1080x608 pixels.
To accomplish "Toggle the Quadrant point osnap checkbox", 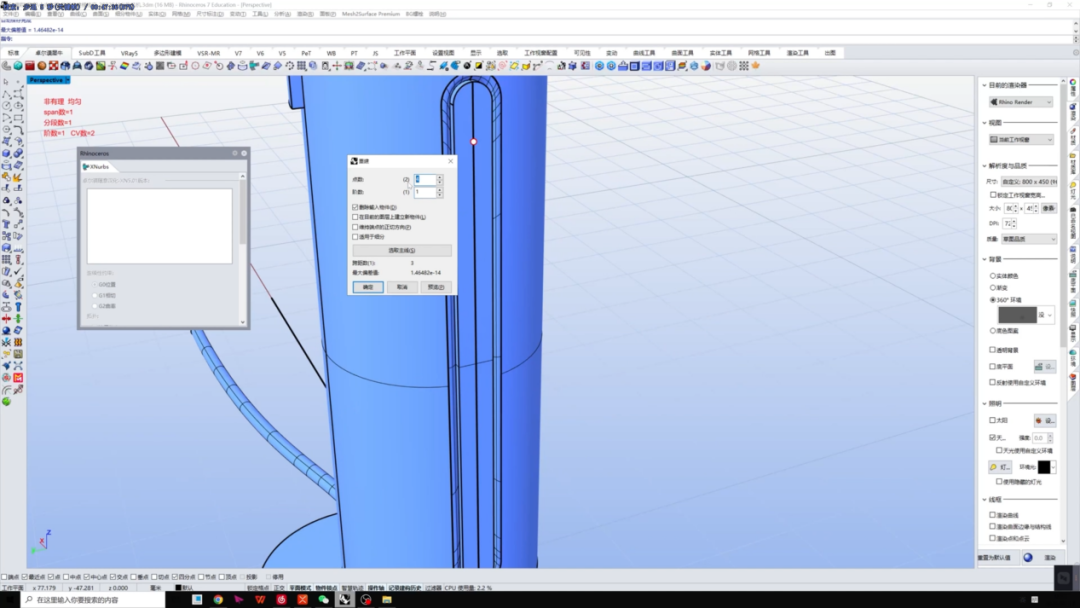I will (x=175, y=577).
